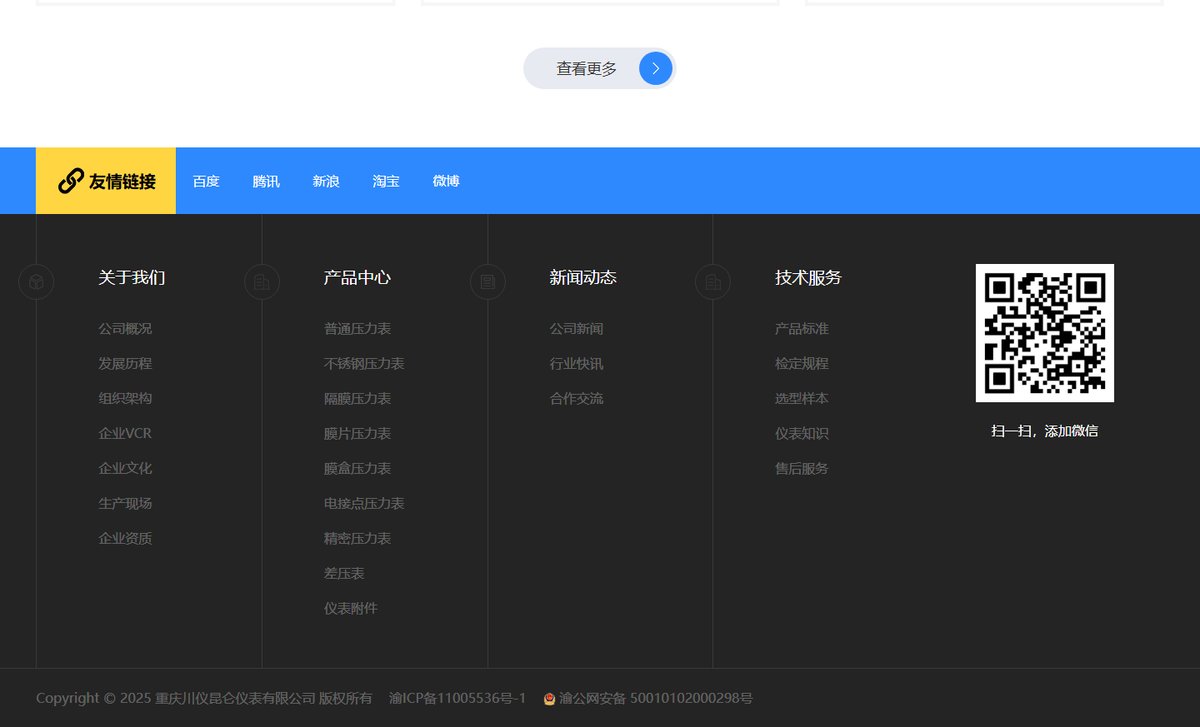Click the 渝ICP备11005536号-1 filing link

[x=457, y=698]
